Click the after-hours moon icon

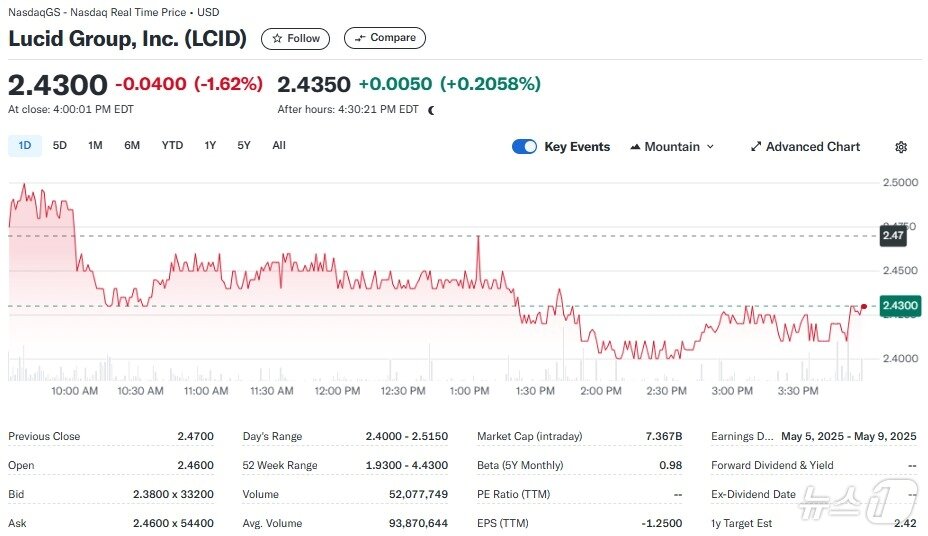pos(431,110)
